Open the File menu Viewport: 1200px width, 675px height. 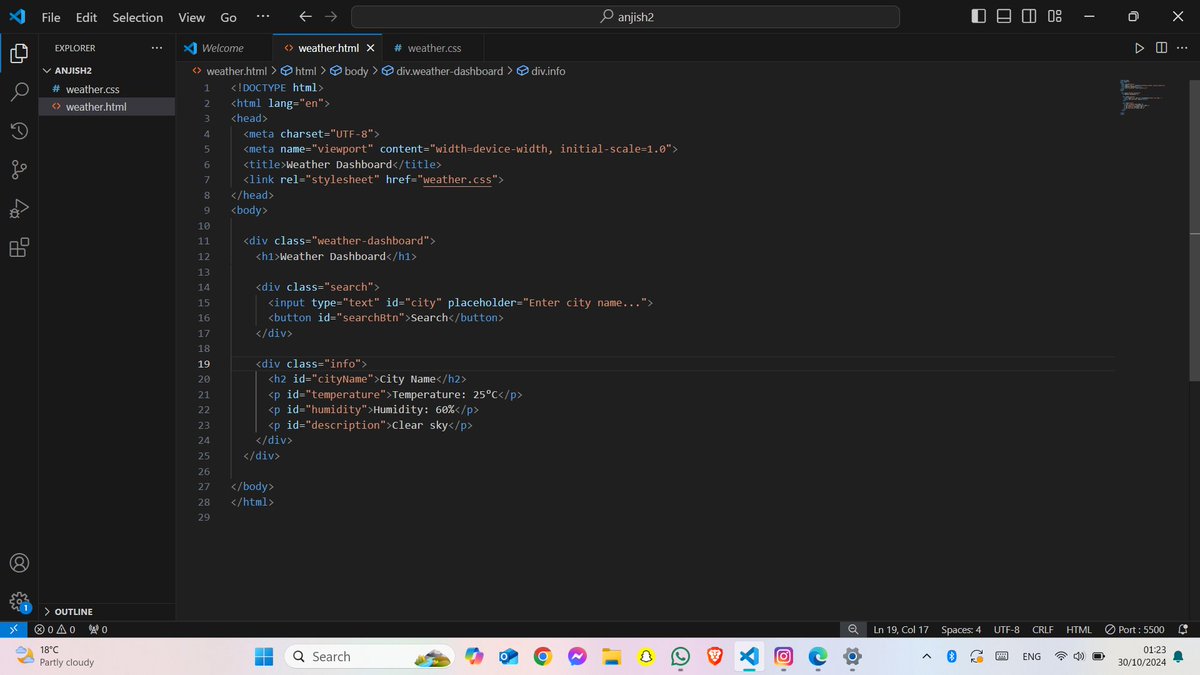pyautogui.click(x=51, y=17)
